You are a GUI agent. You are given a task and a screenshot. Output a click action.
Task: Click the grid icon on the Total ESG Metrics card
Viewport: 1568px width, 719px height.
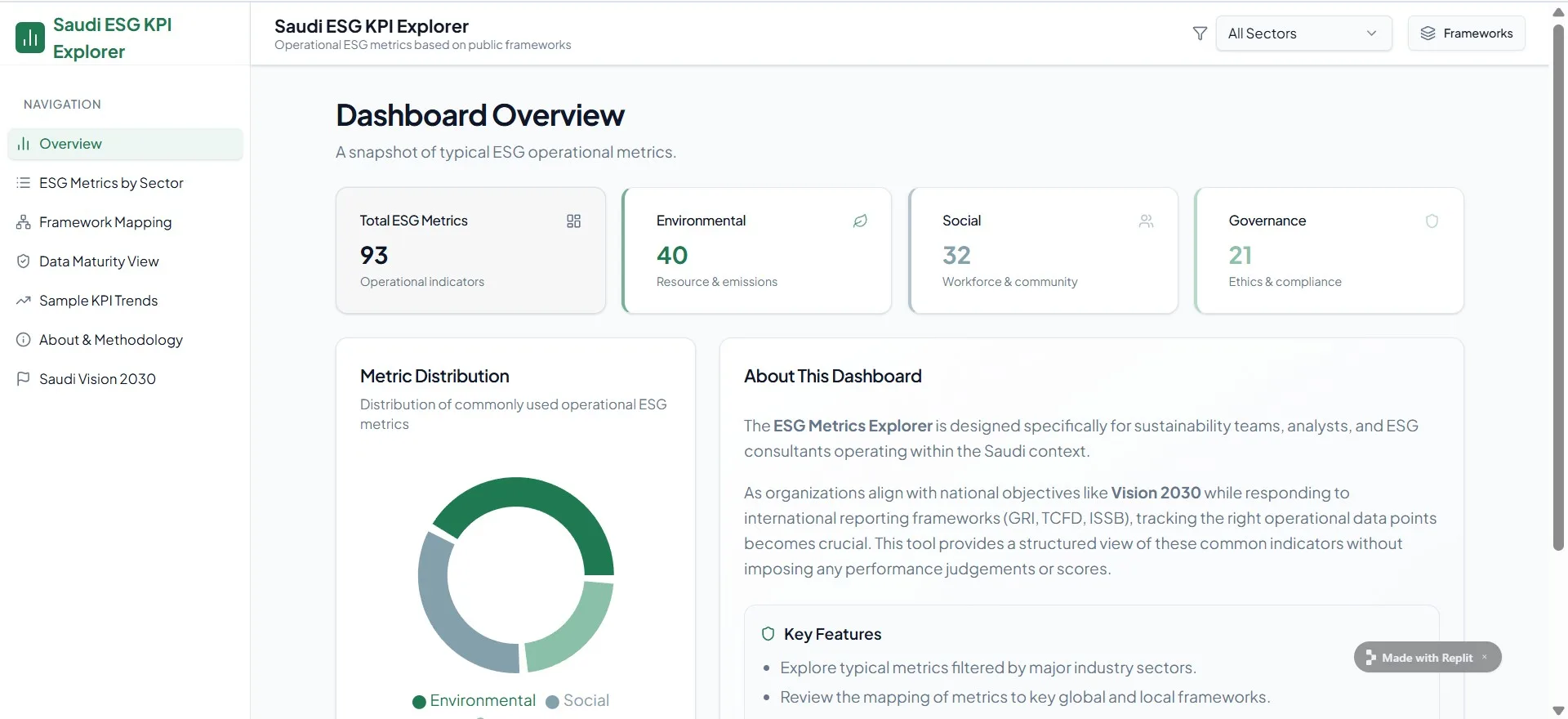(x=574, y=221)
